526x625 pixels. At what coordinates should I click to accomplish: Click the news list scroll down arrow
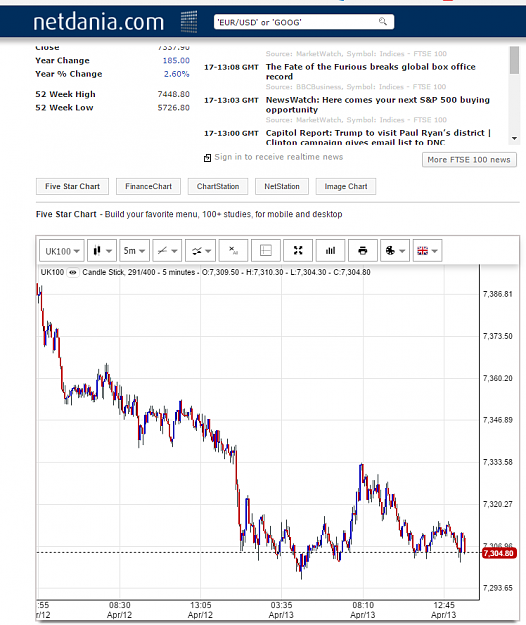click(514, 139)
